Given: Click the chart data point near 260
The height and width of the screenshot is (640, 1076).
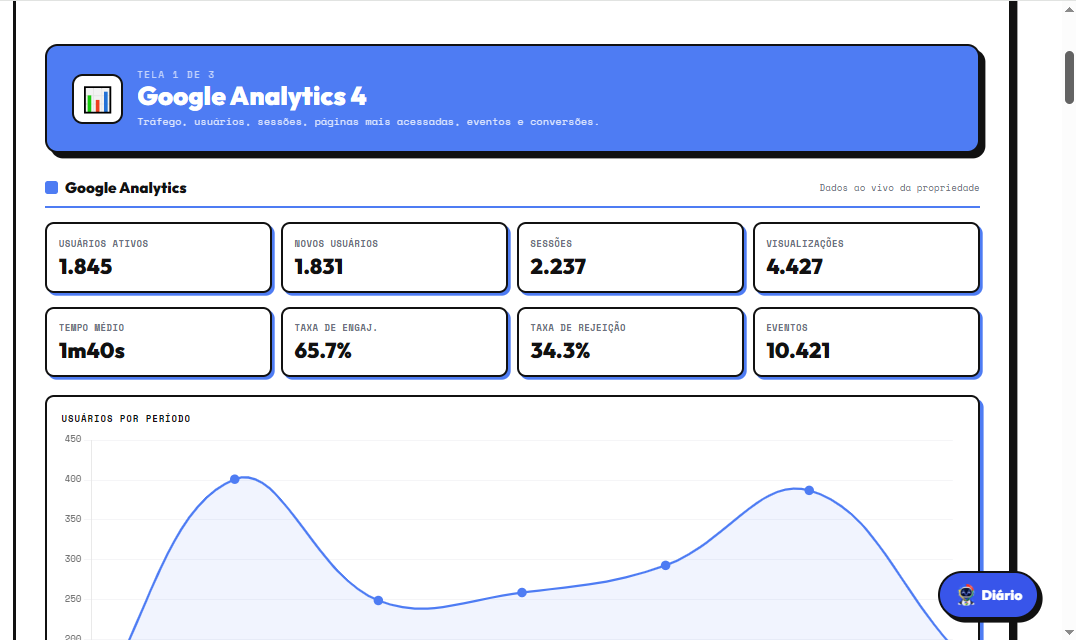Looking at the screenshot, I should pos(522,592).
